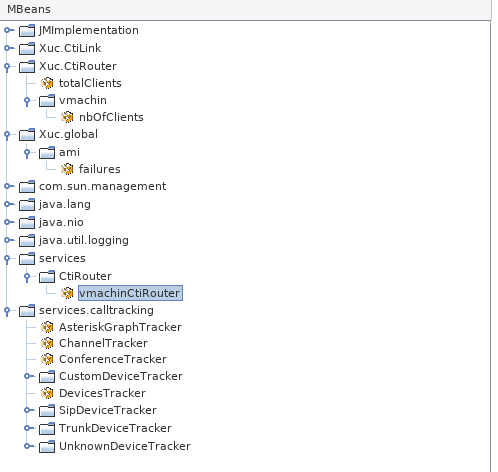Expand the JMImplementation node

point(8,30)
